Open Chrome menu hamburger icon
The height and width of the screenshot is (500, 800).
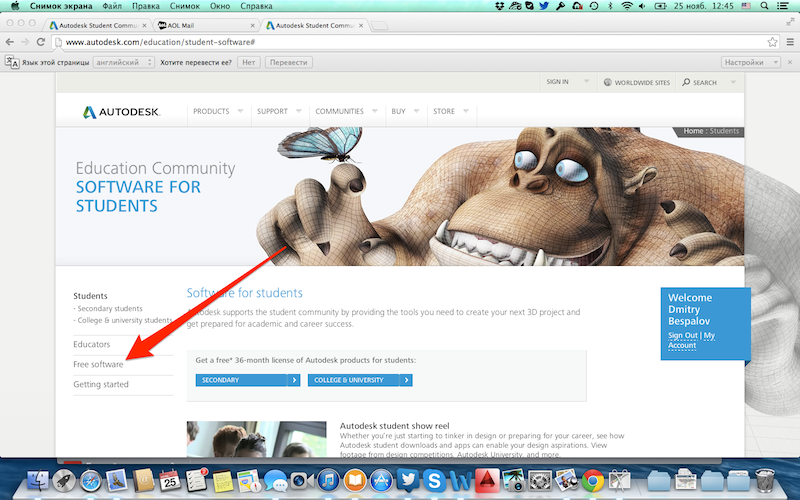pyautogui.click(x=789, y=42)
